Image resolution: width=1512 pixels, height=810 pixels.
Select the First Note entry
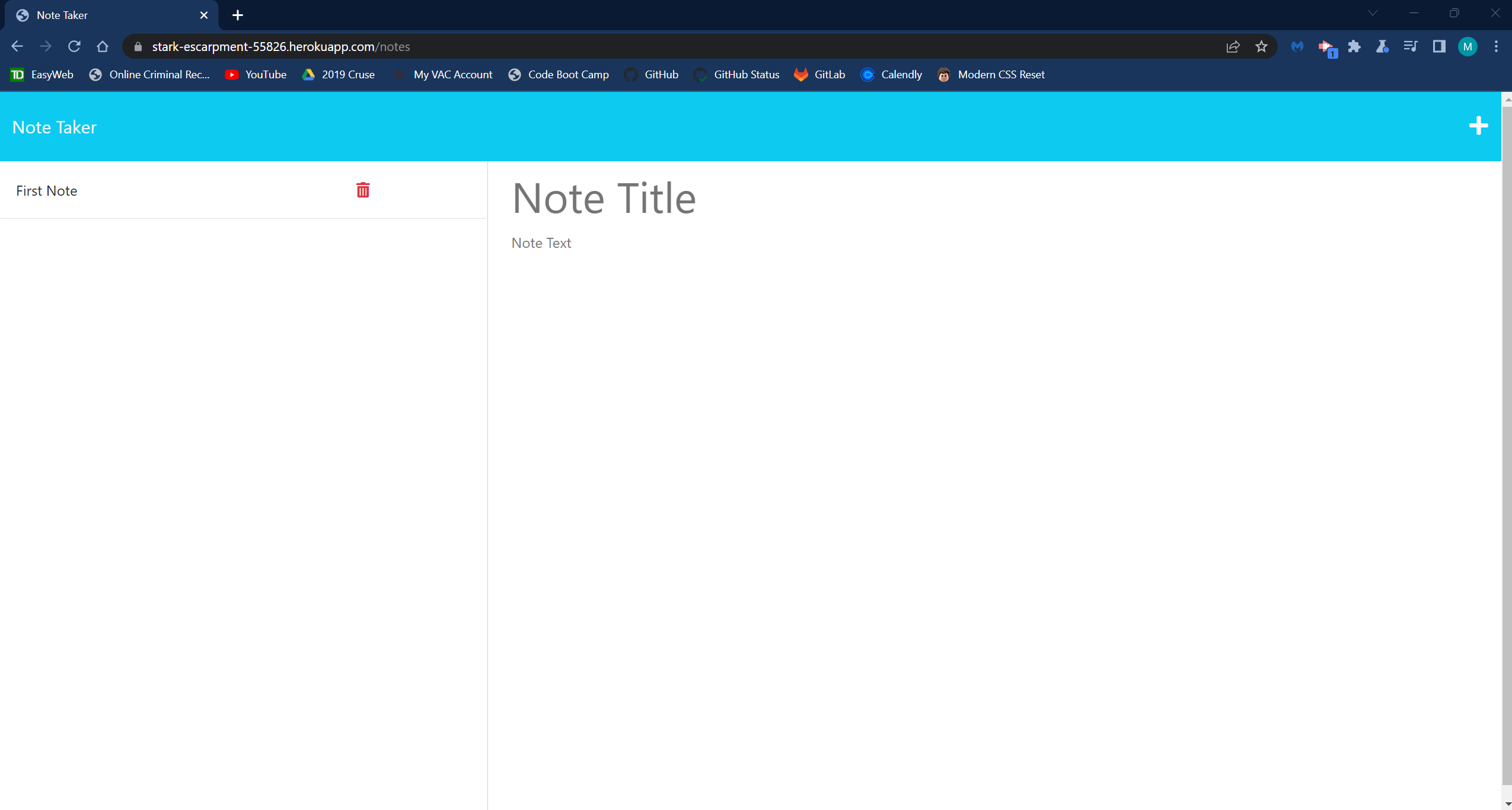click(x=47, y=190)
